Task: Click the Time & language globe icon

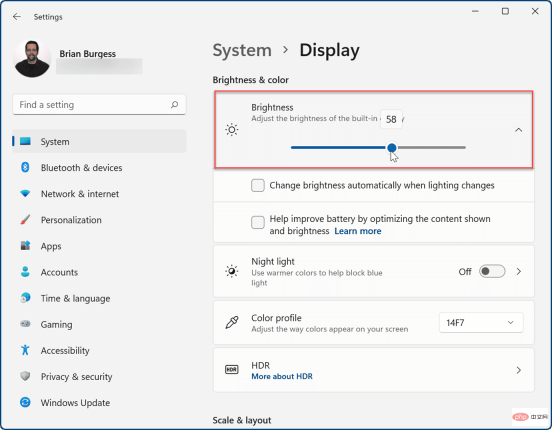Action: pyautogui.click(x=25, y=298)
